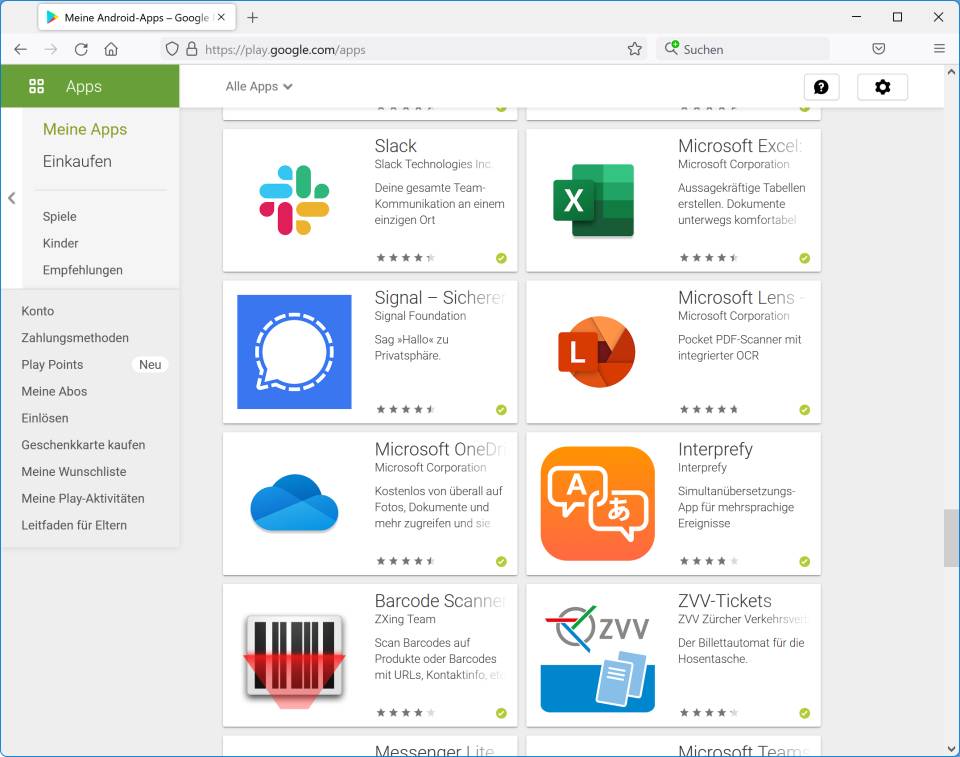This screenshot has width=960, height=757.
Task: Go to Einkaufen in sidebar
Action: (x=77, y=161)
